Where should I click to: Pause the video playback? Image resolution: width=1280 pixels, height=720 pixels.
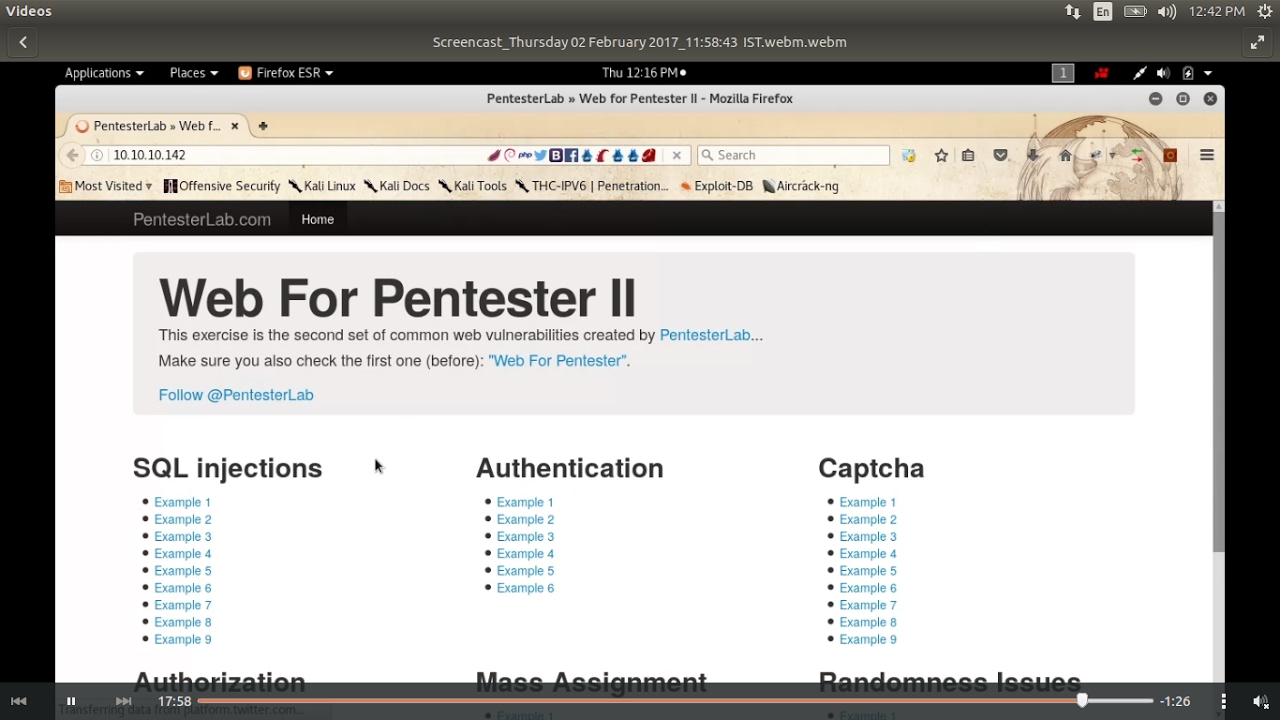pos(71,702)
